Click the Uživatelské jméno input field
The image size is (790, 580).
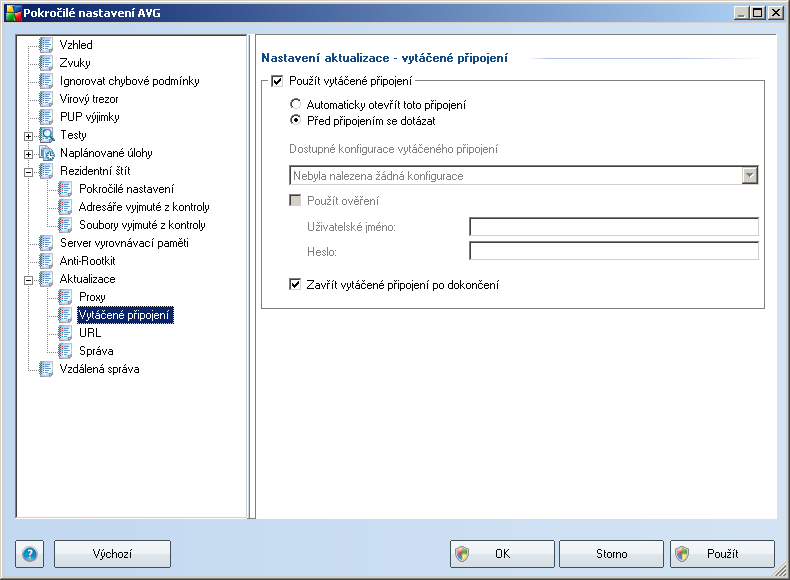pos(614,227)
